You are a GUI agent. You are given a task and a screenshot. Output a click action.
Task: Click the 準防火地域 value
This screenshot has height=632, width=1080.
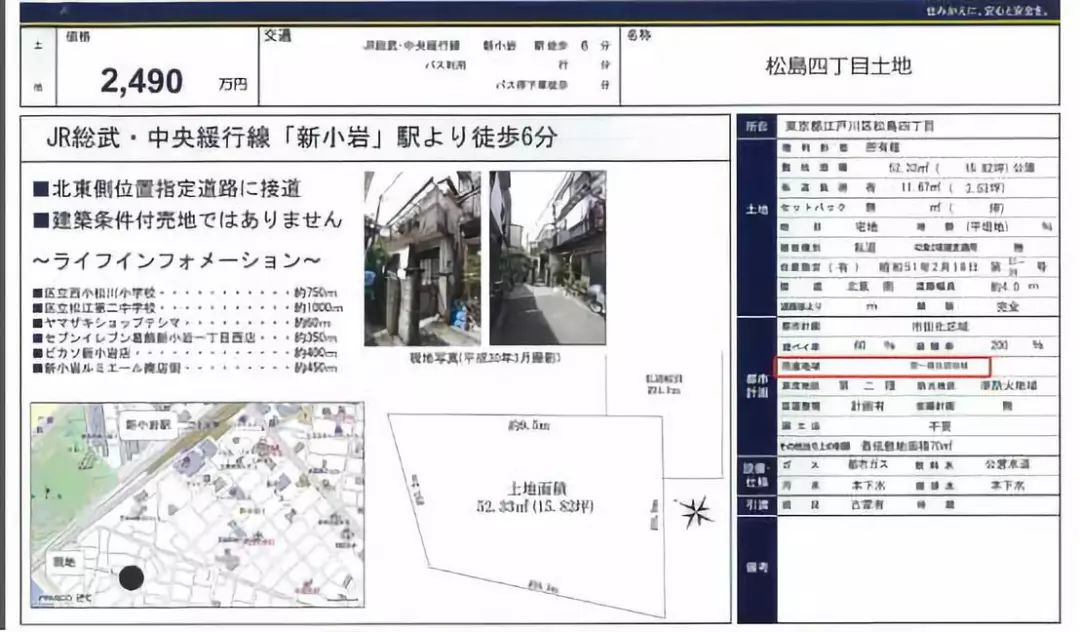click(x=1008, y=386)
